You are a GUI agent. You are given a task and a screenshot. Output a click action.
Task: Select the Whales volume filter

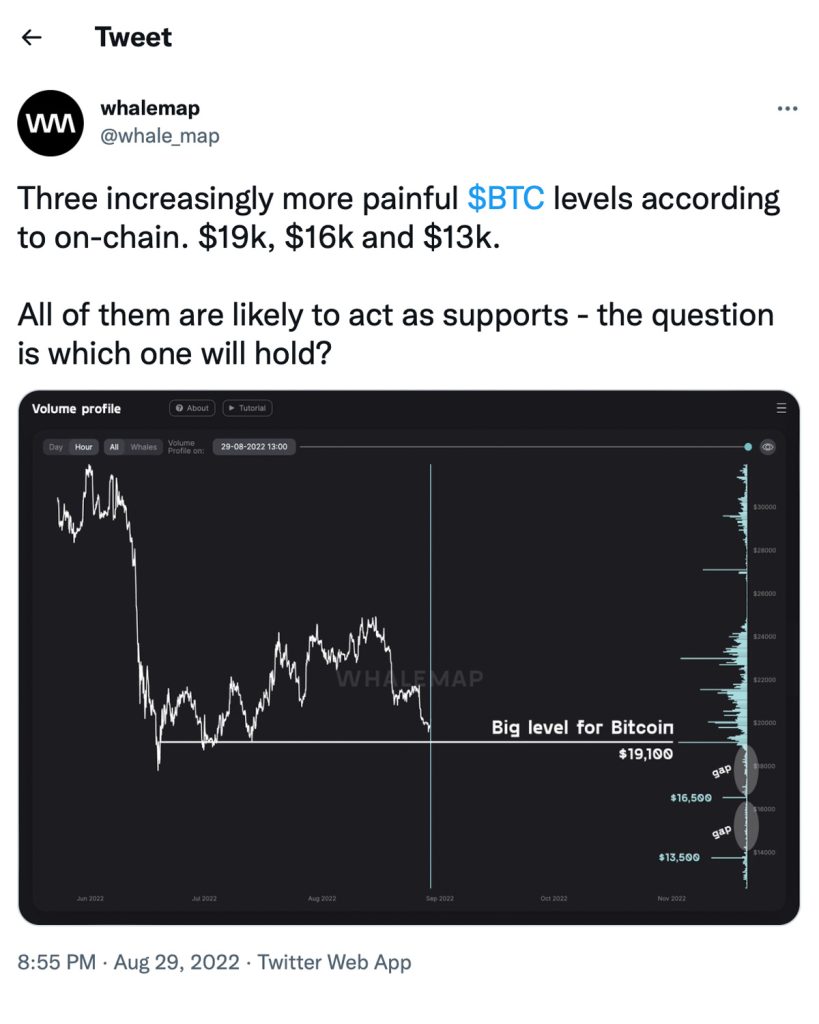143,447
